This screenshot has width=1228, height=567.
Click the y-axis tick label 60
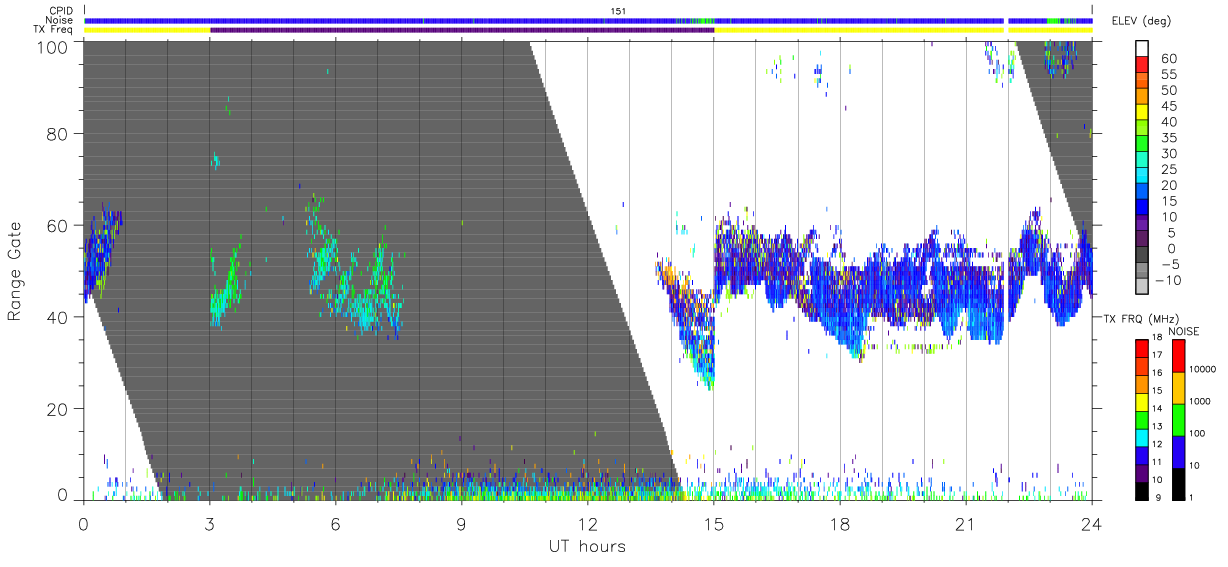point(58,226)
